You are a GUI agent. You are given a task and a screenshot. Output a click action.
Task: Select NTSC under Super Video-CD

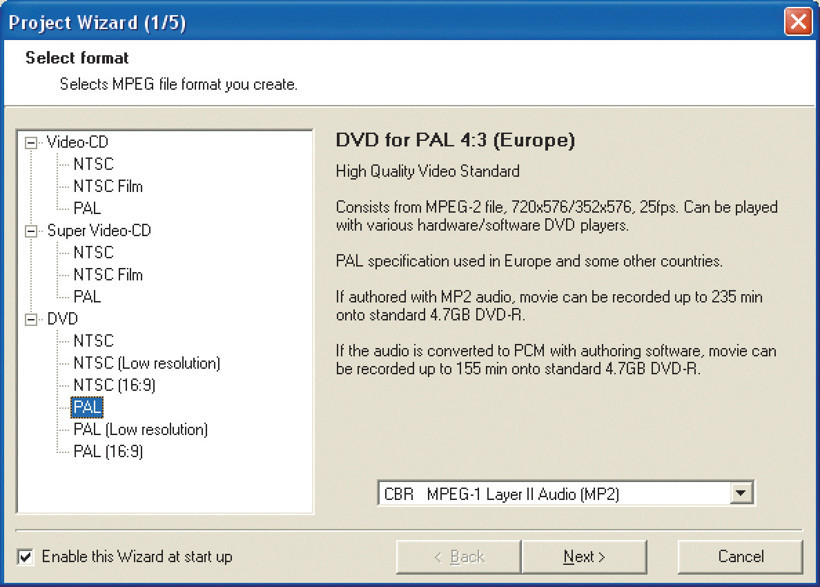pyautogui.click(x=94, y=253)
